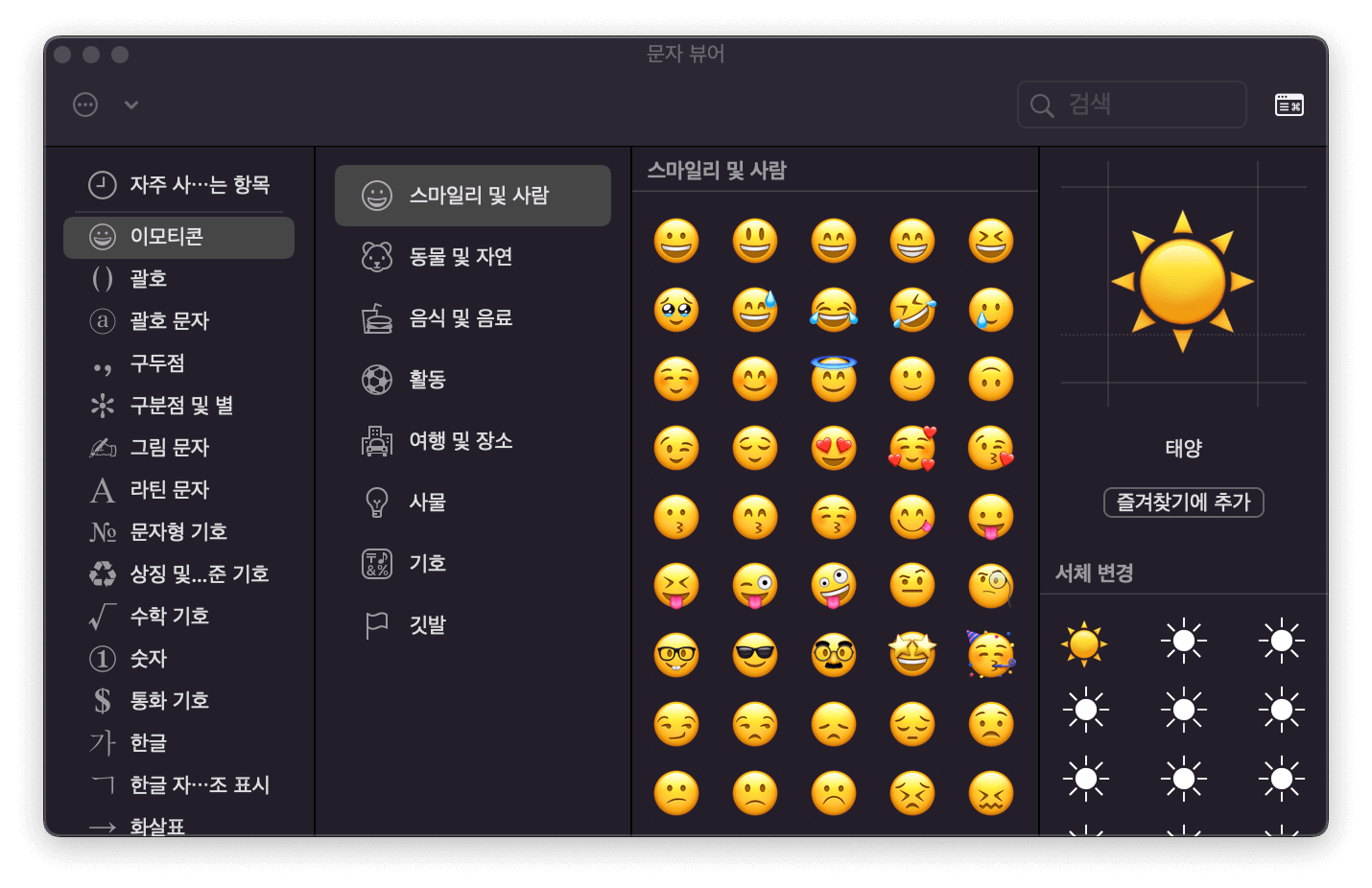The image size is (1372, 888).
Task: Pick the face with monocle emoji
Action: 991,586
